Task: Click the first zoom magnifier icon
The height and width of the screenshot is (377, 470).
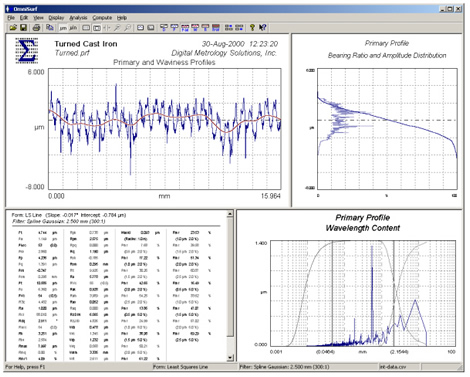Action: (117, 28)
